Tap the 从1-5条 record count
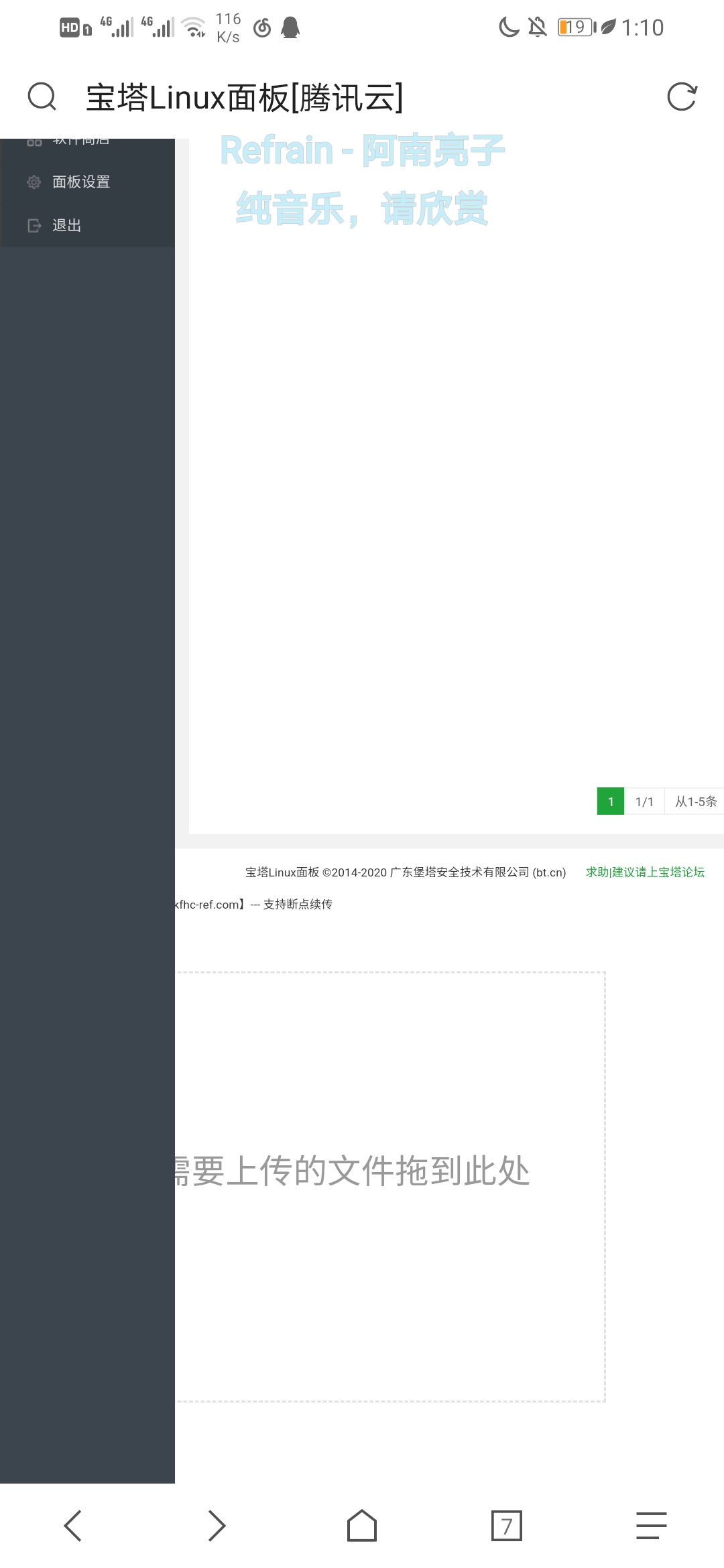Image resolution: width=724 pixels, height=1568 pixels. (695, 801)
